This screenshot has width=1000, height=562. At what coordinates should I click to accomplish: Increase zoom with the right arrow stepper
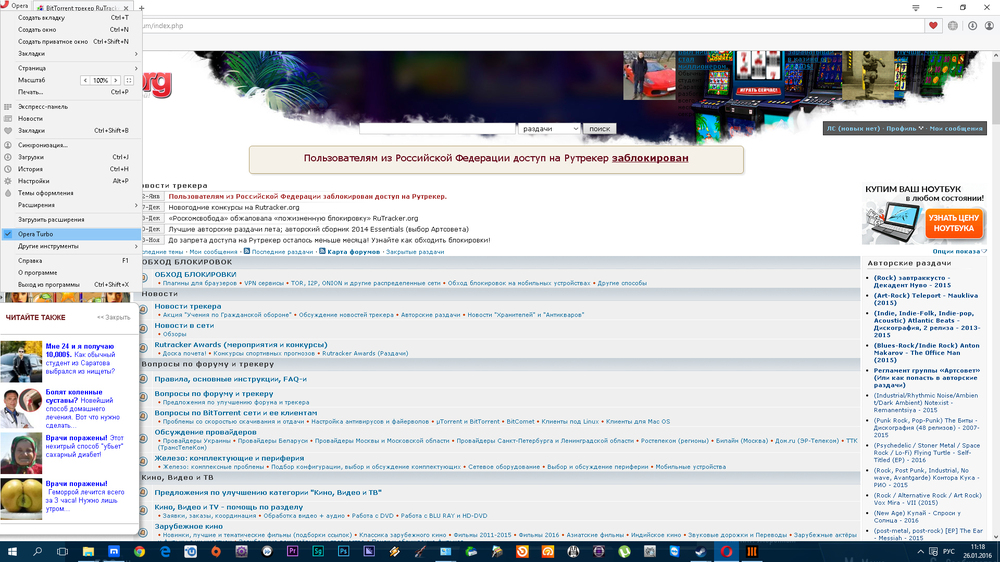[x=116, y=80]
